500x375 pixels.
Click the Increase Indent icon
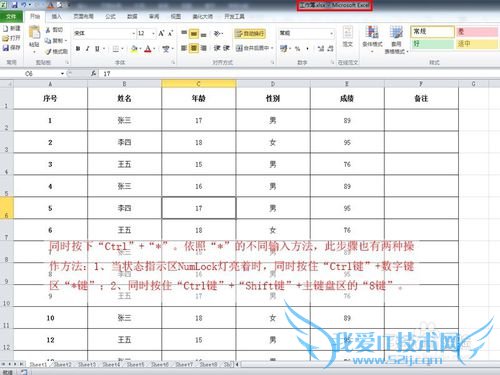[227, 48]
